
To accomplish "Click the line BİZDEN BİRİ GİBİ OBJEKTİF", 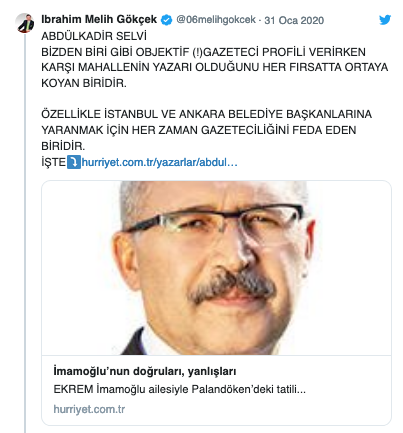I will (203, 52).
